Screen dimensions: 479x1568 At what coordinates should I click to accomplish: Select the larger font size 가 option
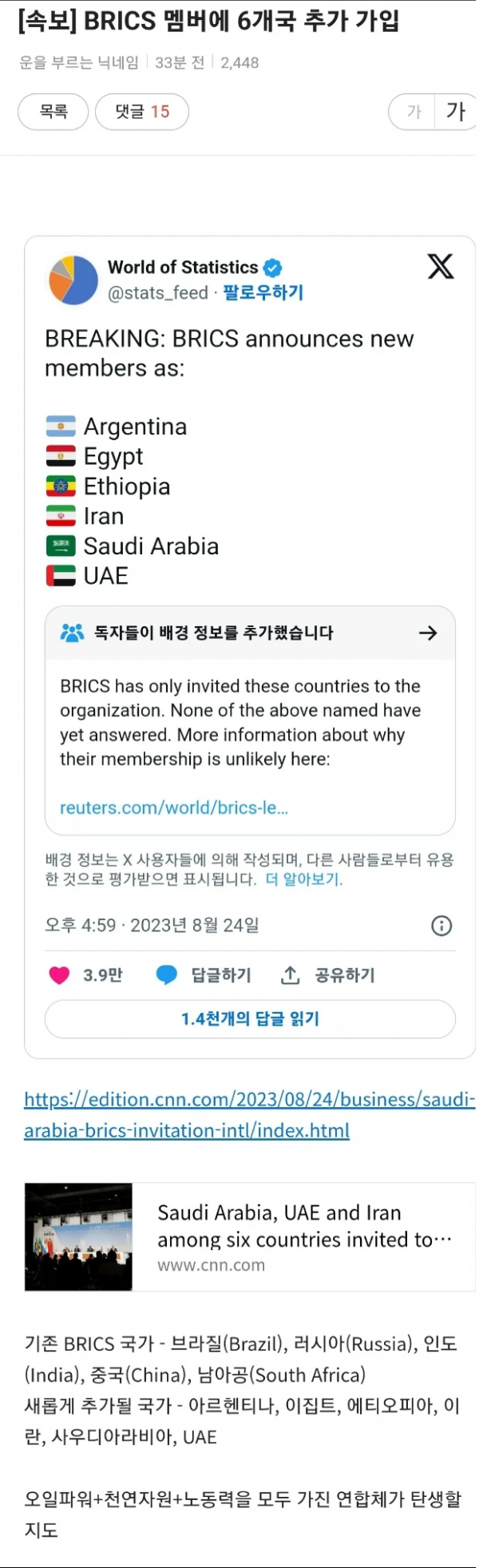(x=456, y=112)
